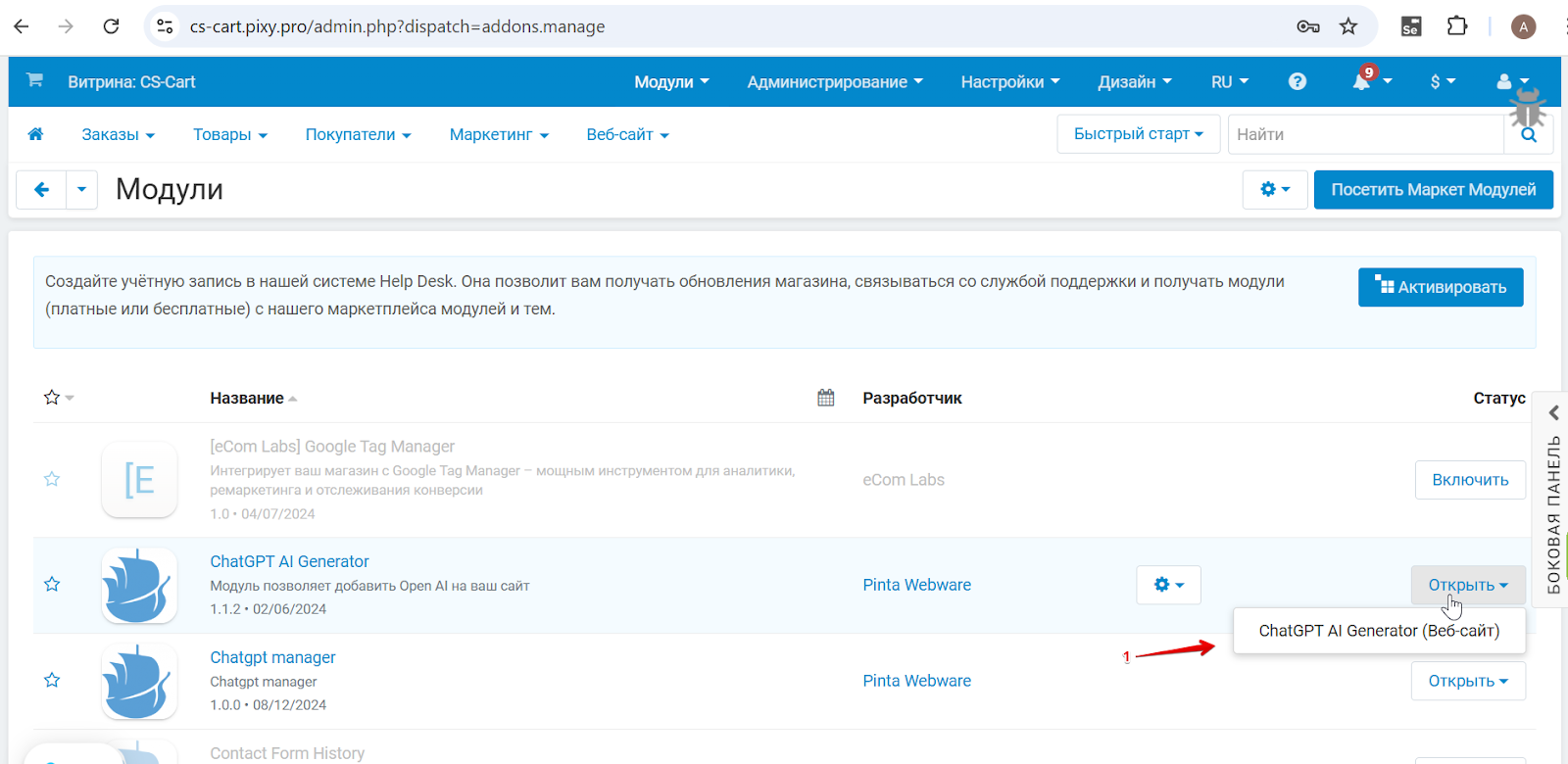Click Посетить Маркет Модулей button
Screen dimensions: 1568x764
(x=1433, y=189)
